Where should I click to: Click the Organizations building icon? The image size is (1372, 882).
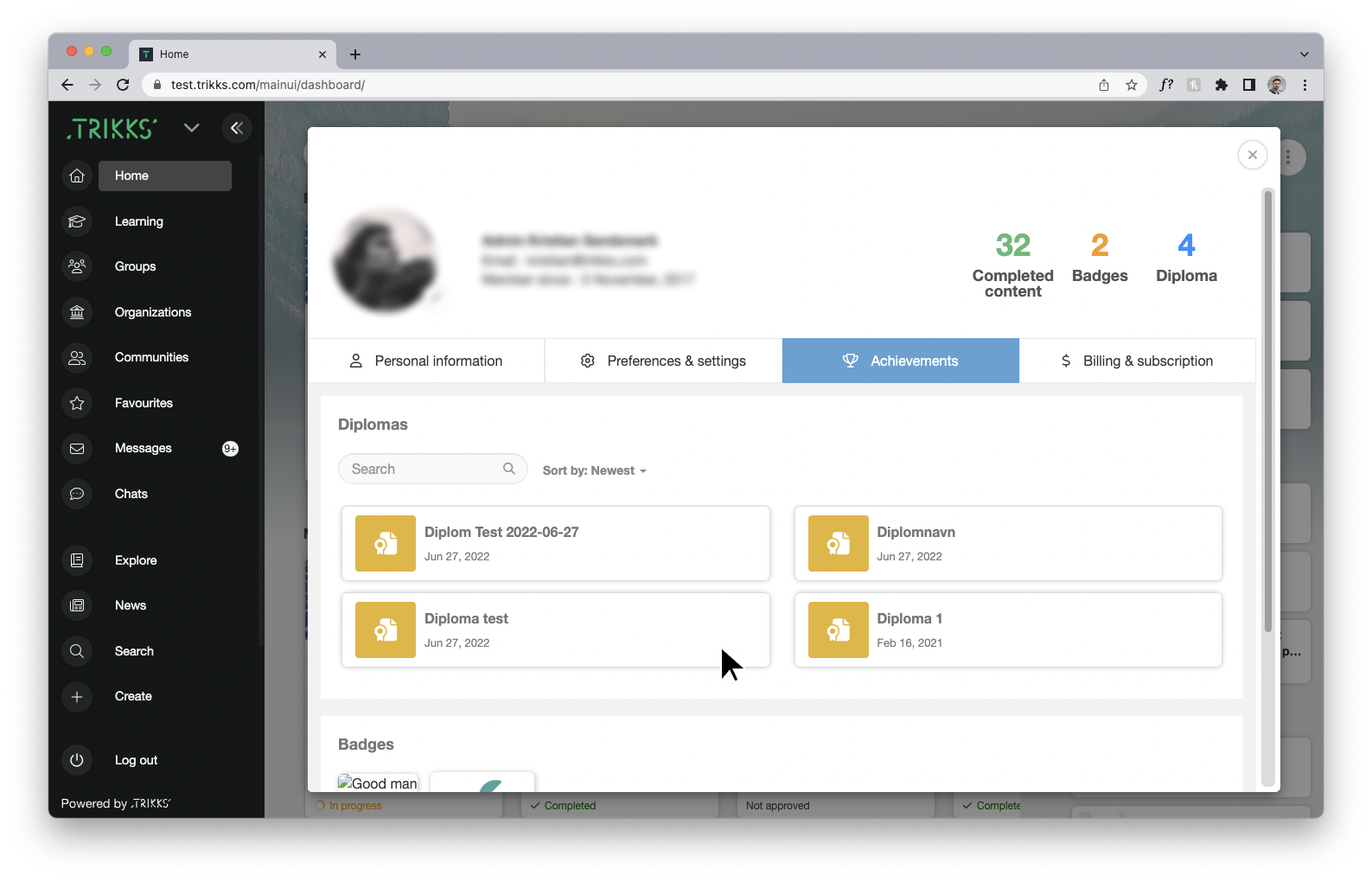pyautogui.click(x=77, y=312)
